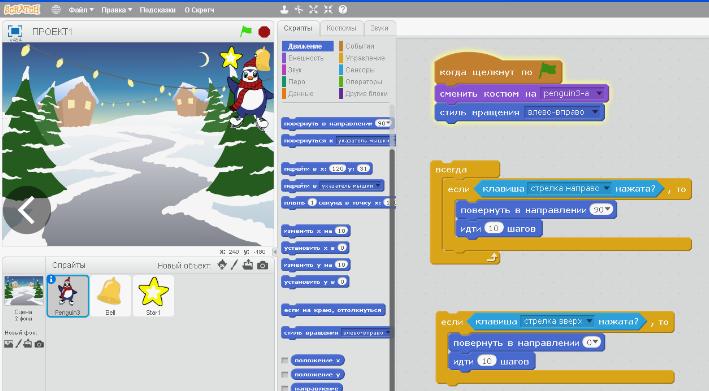Open the penguin3-a costume dropdown
Viewport: 709px width, 391px height.
click(600, 94)
